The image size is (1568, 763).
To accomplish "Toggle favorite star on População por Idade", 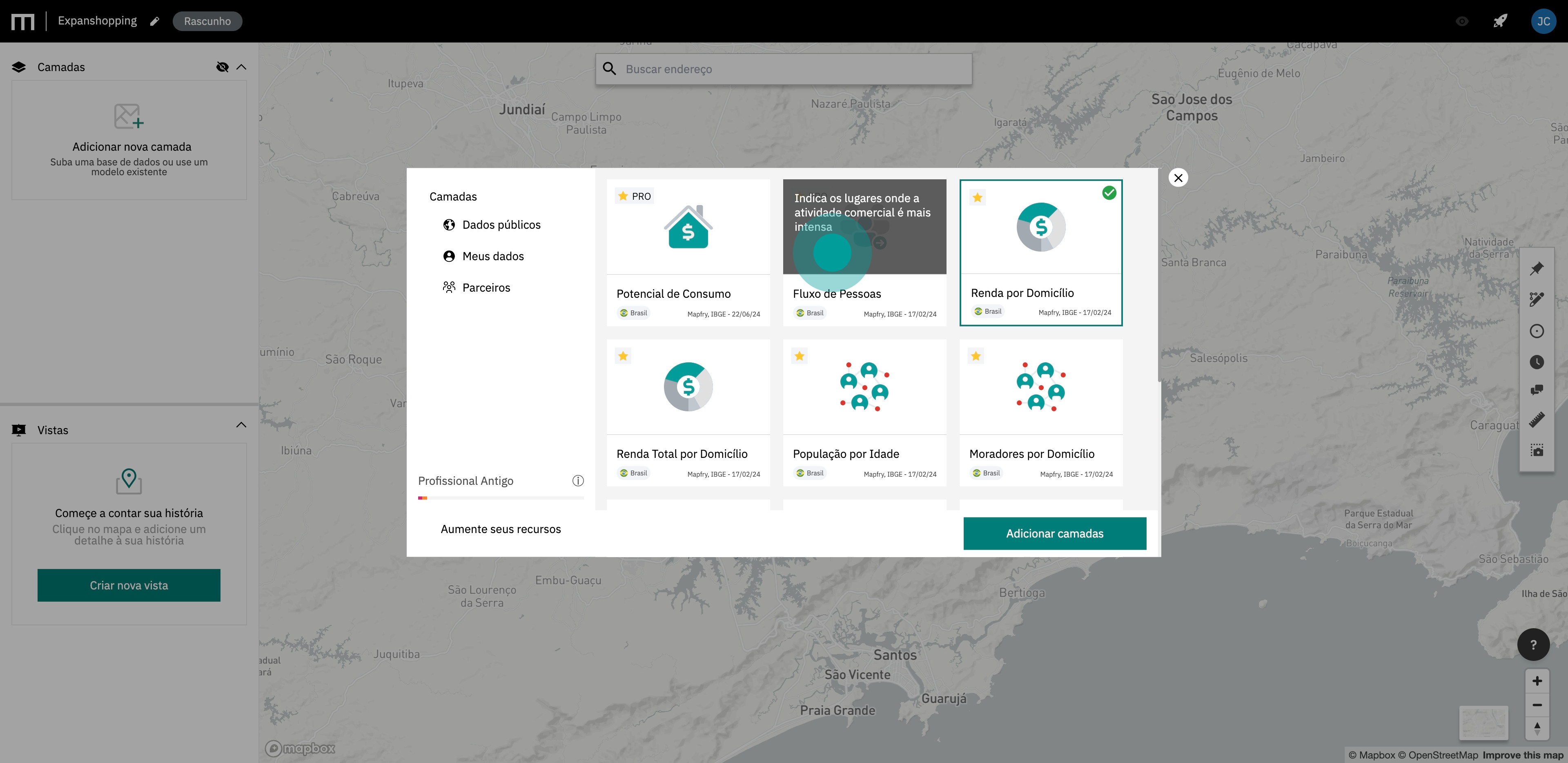I will pyautogui.click(x=799, y=356).
